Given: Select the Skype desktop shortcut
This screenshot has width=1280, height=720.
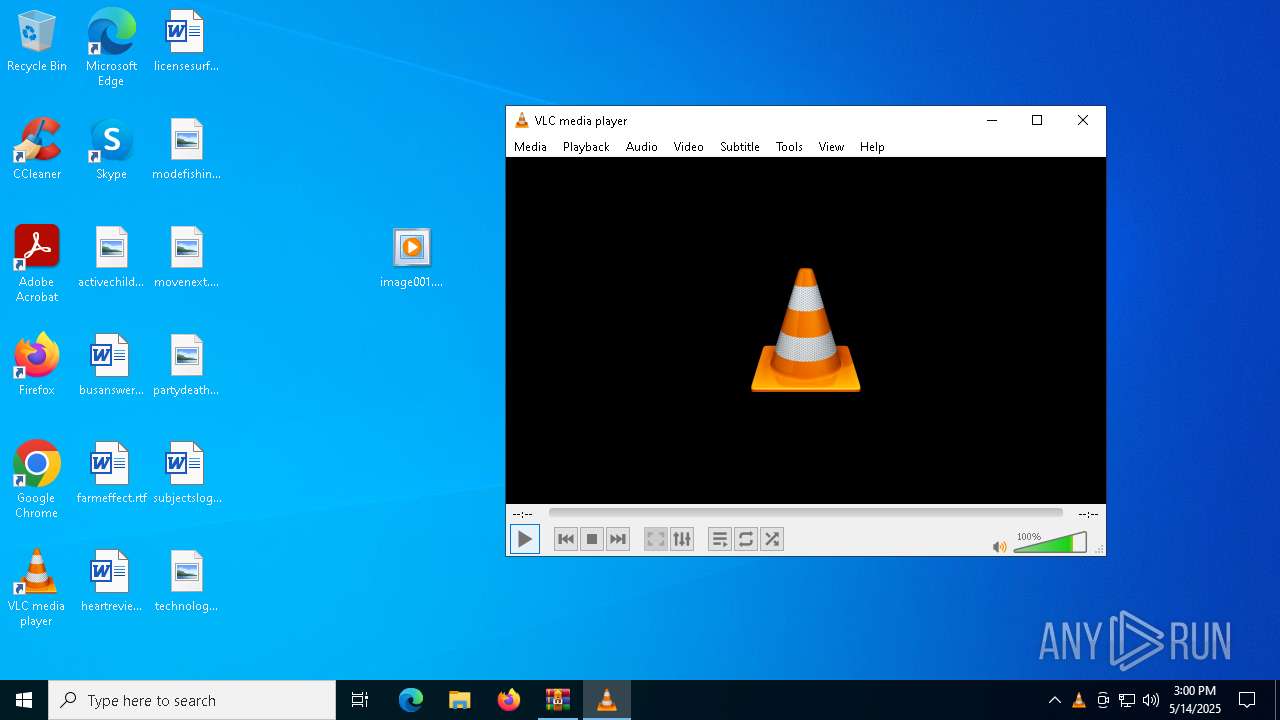Looking at the screenshot, I should [x=111, y=150].
